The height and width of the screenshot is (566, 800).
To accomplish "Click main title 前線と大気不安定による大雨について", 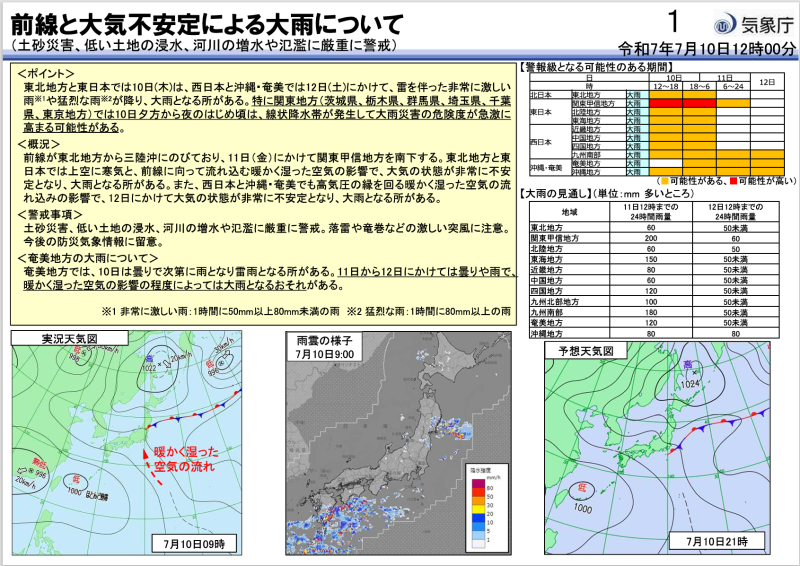I will pos(207,24).
